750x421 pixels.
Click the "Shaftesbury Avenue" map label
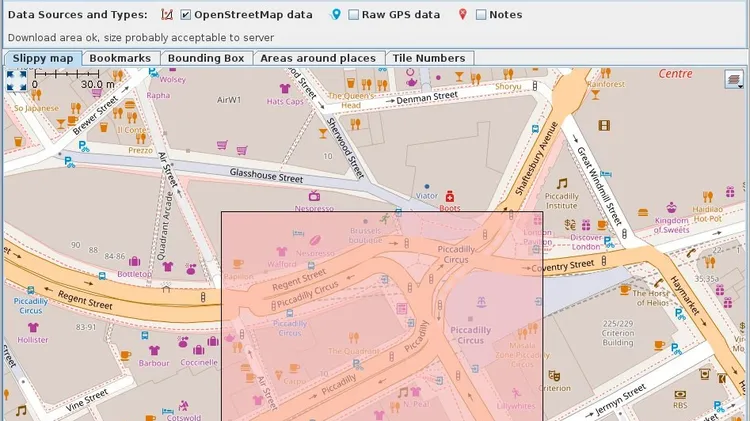pyautogui.click(x=536, y=158)
